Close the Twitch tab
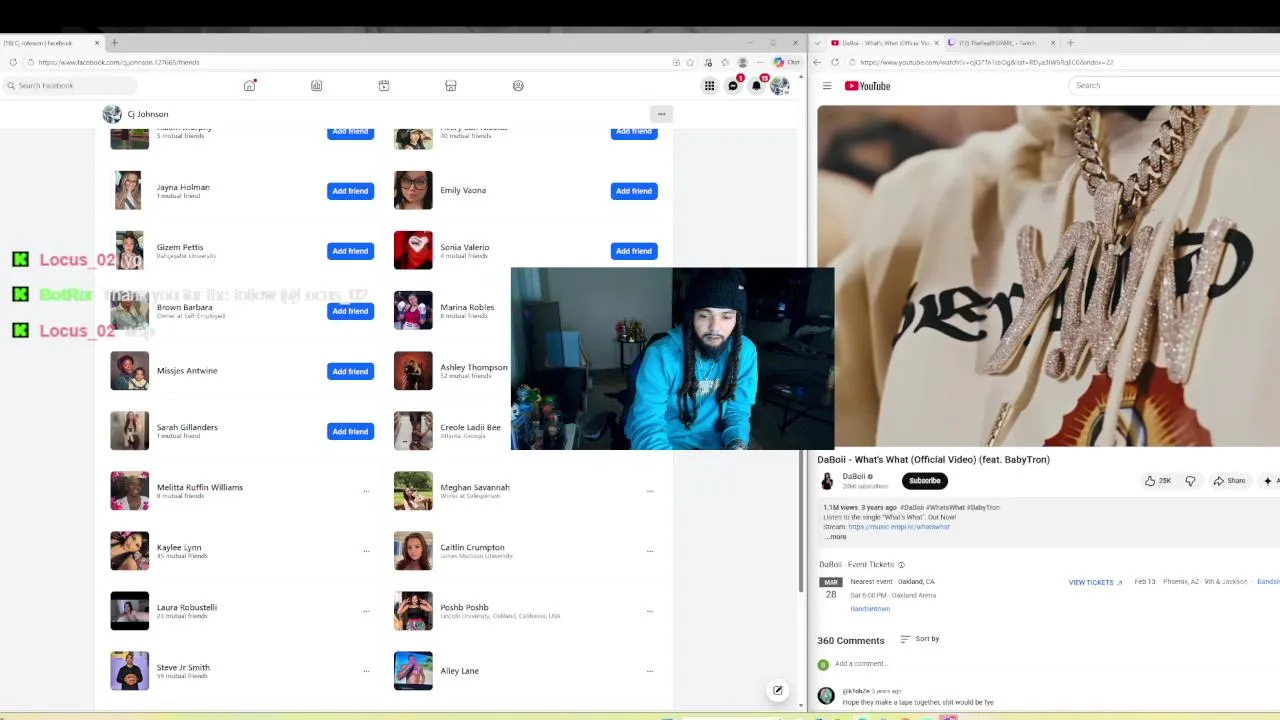Viewport: 1280px width, 720px height. [x=1052, y=43]
